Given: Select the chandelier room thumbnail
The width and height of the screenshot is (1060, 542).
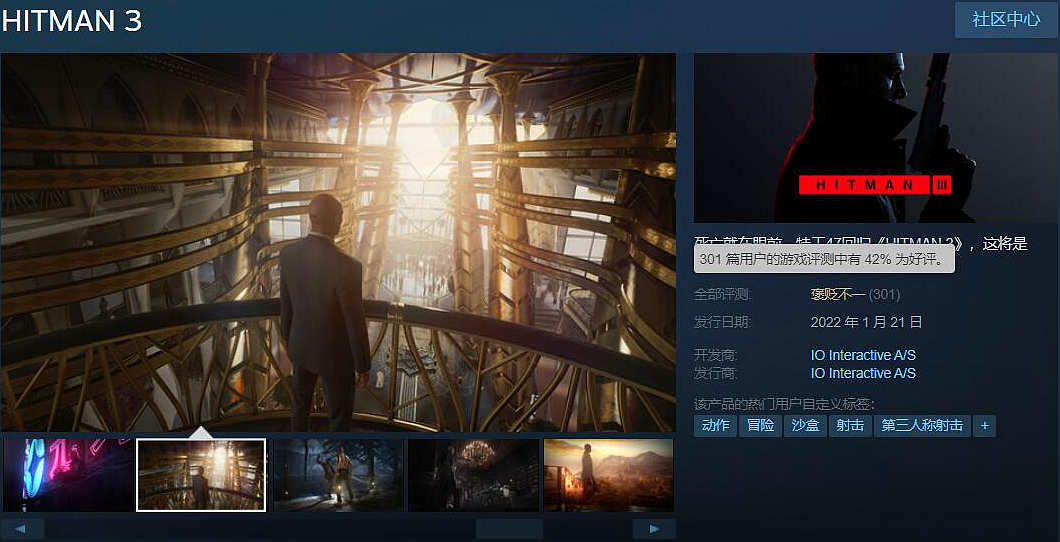Looking at the screenshot, I should (473, 475).
